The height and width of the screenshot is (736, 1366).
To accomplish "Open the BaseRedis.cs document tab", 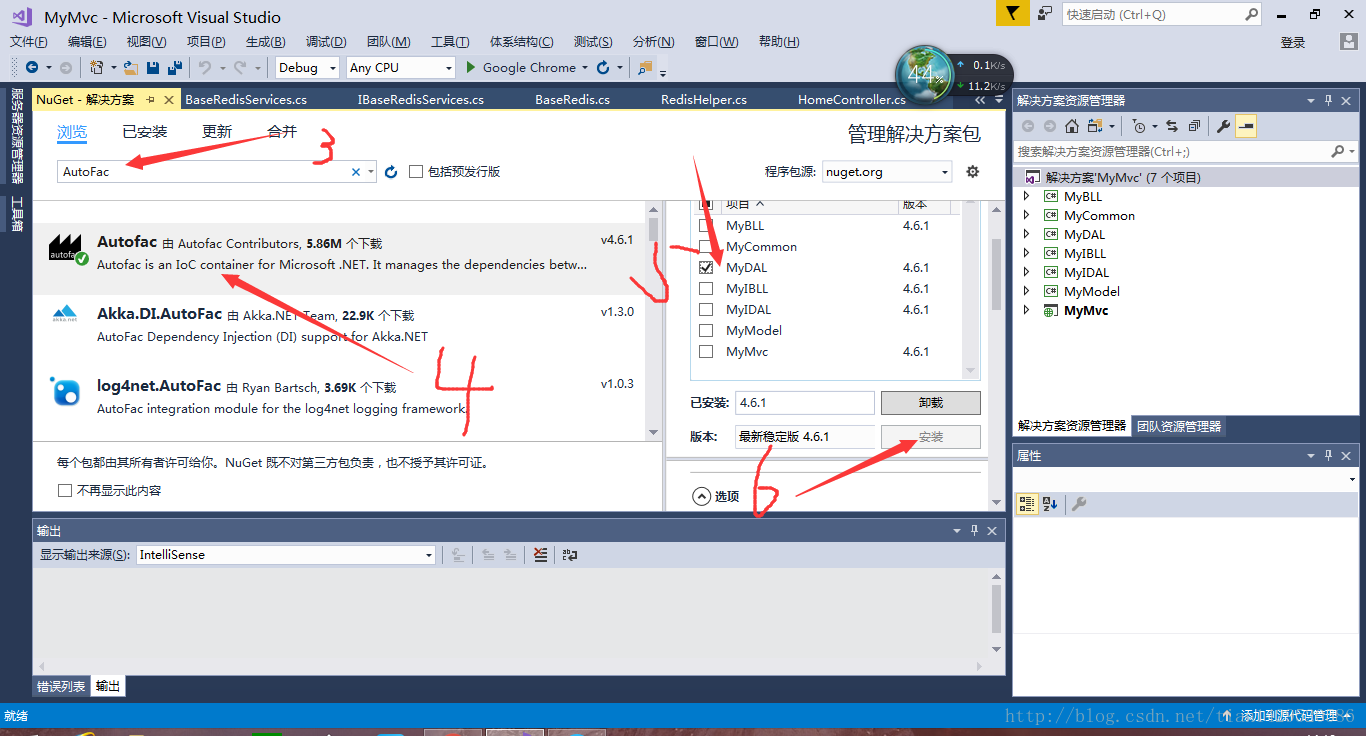I will click(x=572, y=100).
